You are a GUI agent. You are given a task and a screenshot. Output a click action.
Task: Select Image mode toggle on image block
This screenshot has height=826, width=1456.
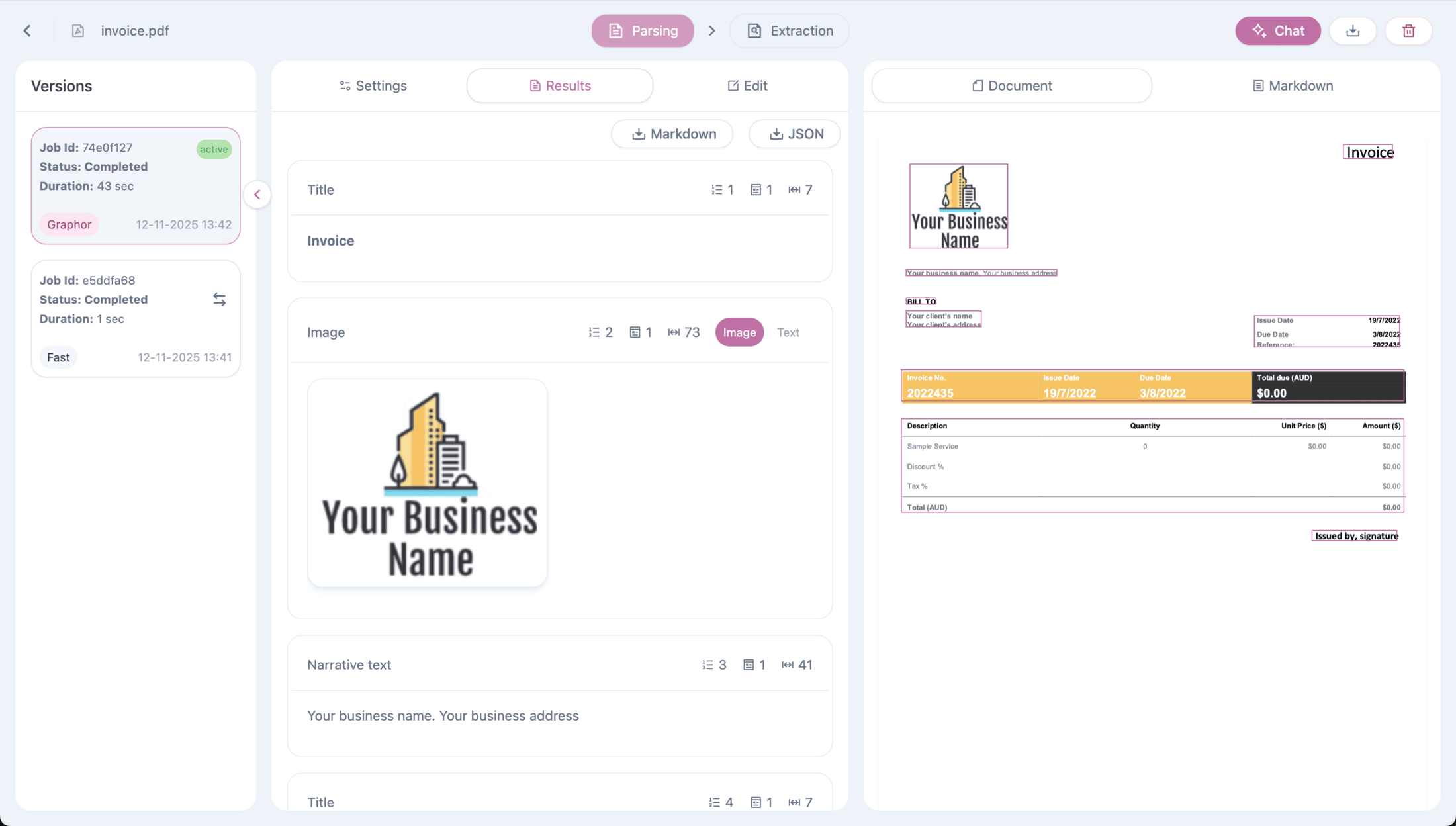[739, 332]
